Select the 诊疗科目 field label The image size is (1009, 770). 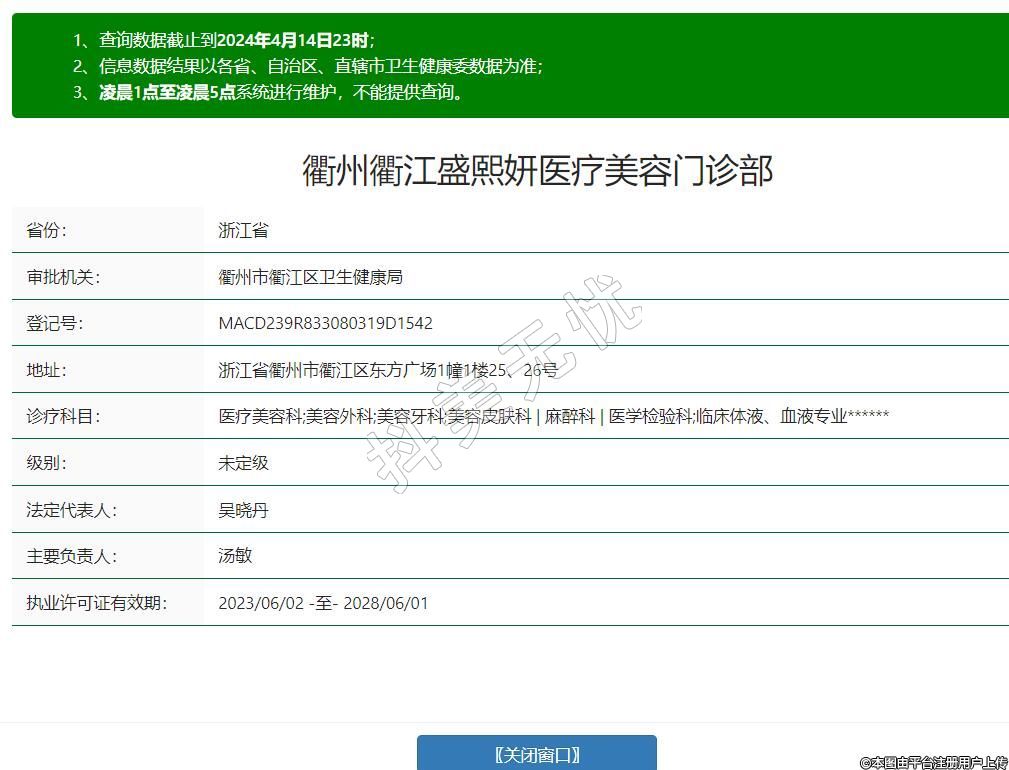point(63,416)
